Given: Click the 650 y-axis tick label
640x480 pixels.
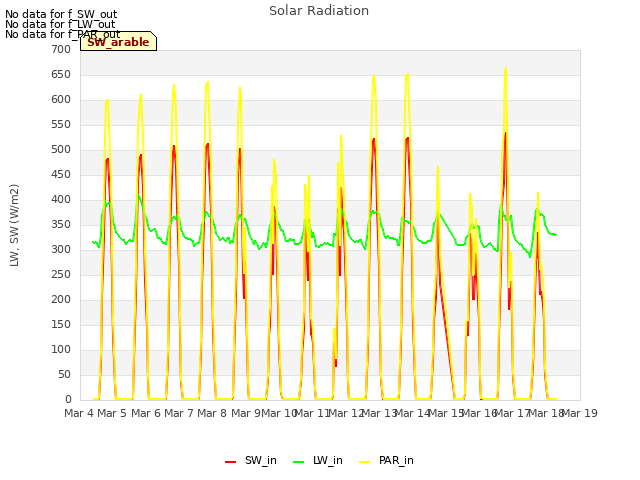Looking at the screenshot, I should coord(61,74).
